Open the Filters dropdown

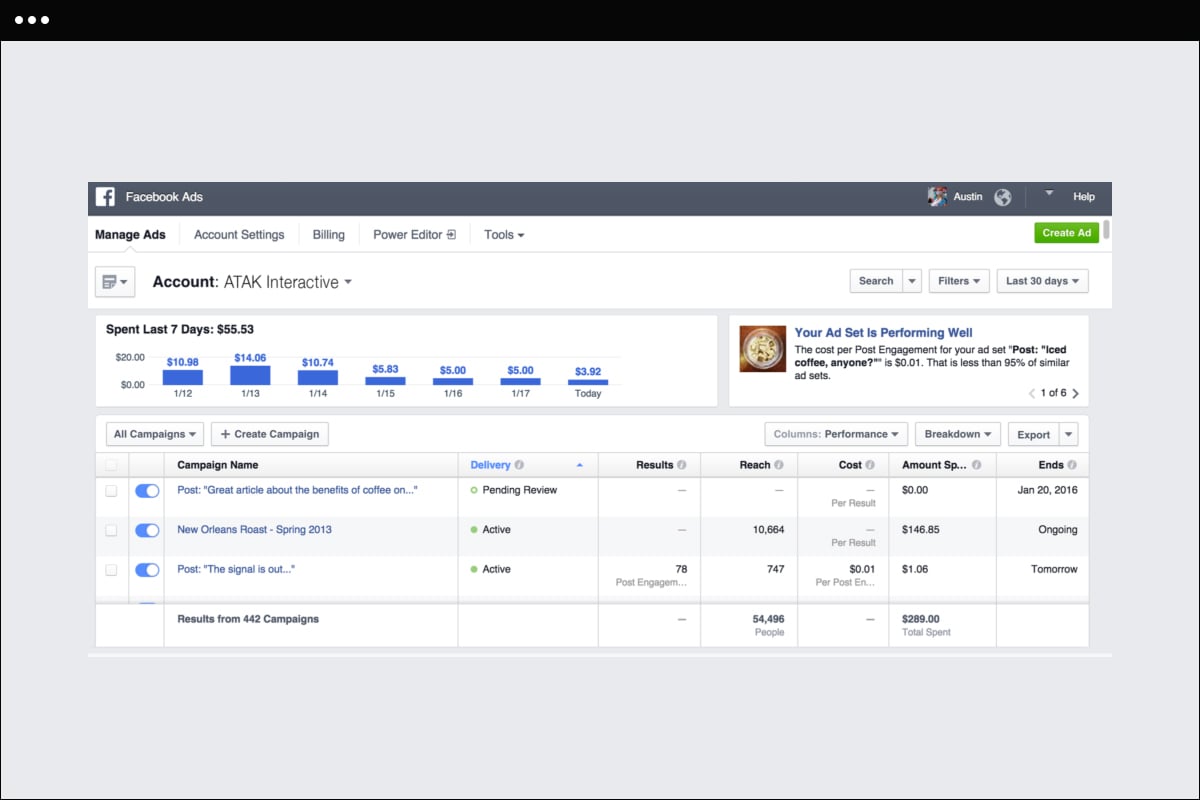(x=959, y=281)
